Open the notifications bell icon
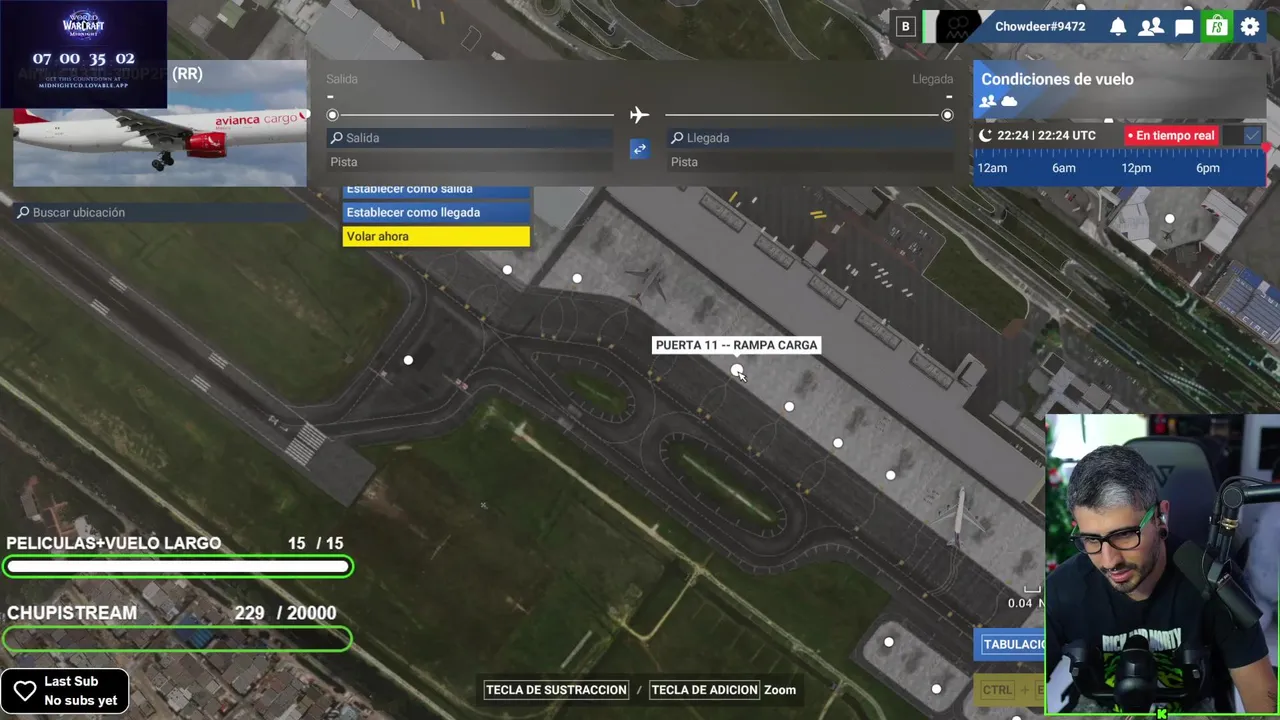The height and width of the screenshot is (720, 1280). point(1118,27)
